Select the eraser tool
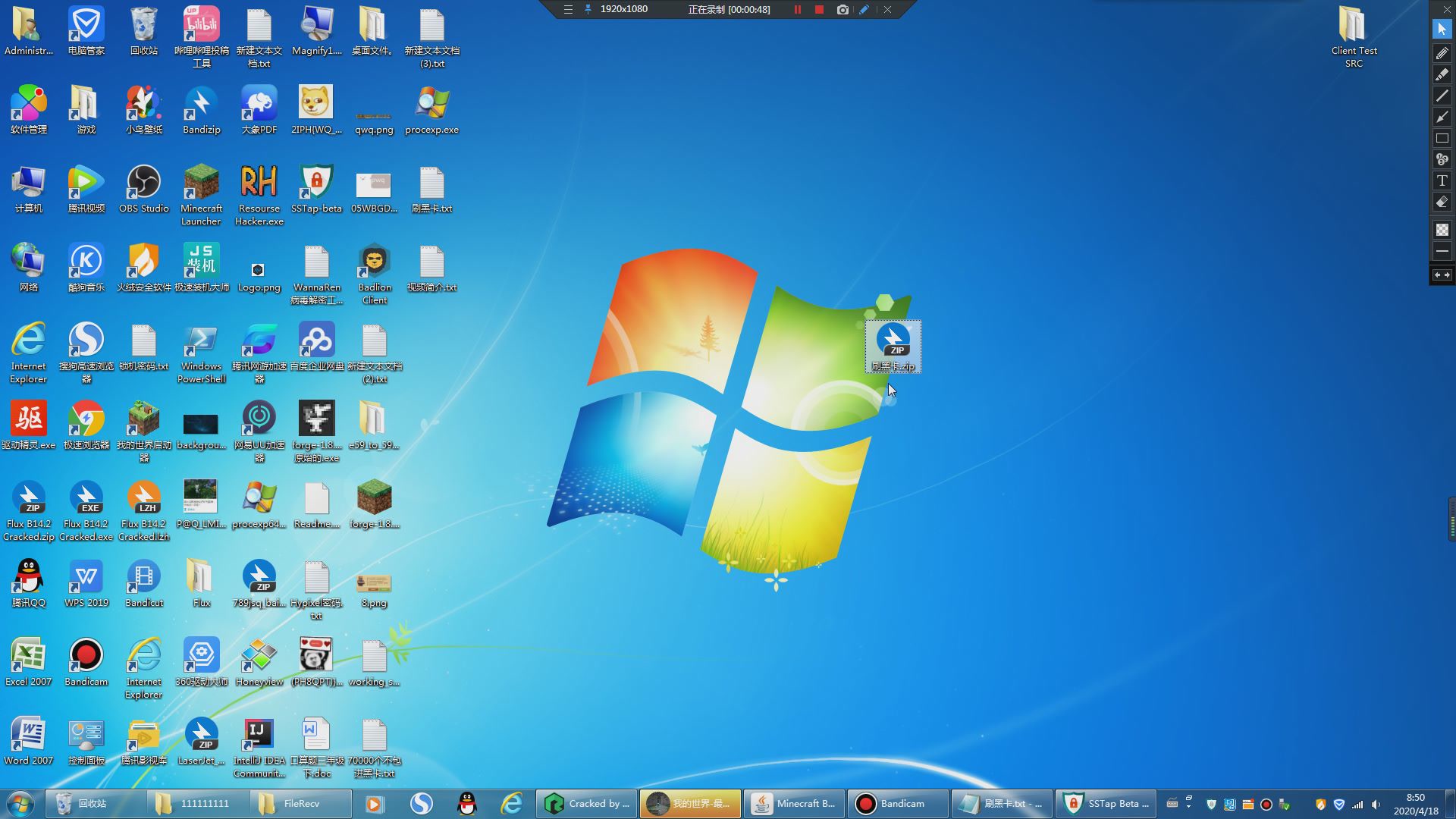 coord(1442,202)
